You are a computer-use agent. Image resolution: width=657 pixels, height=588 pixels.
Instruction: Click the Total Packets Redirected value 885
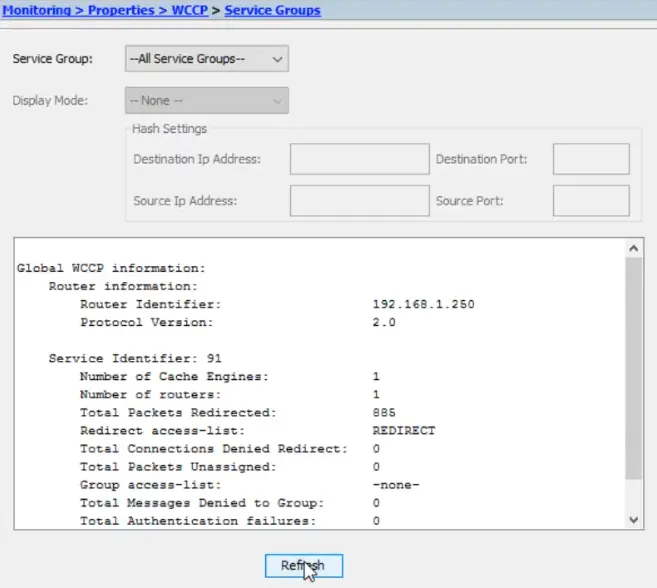[384, 412]
